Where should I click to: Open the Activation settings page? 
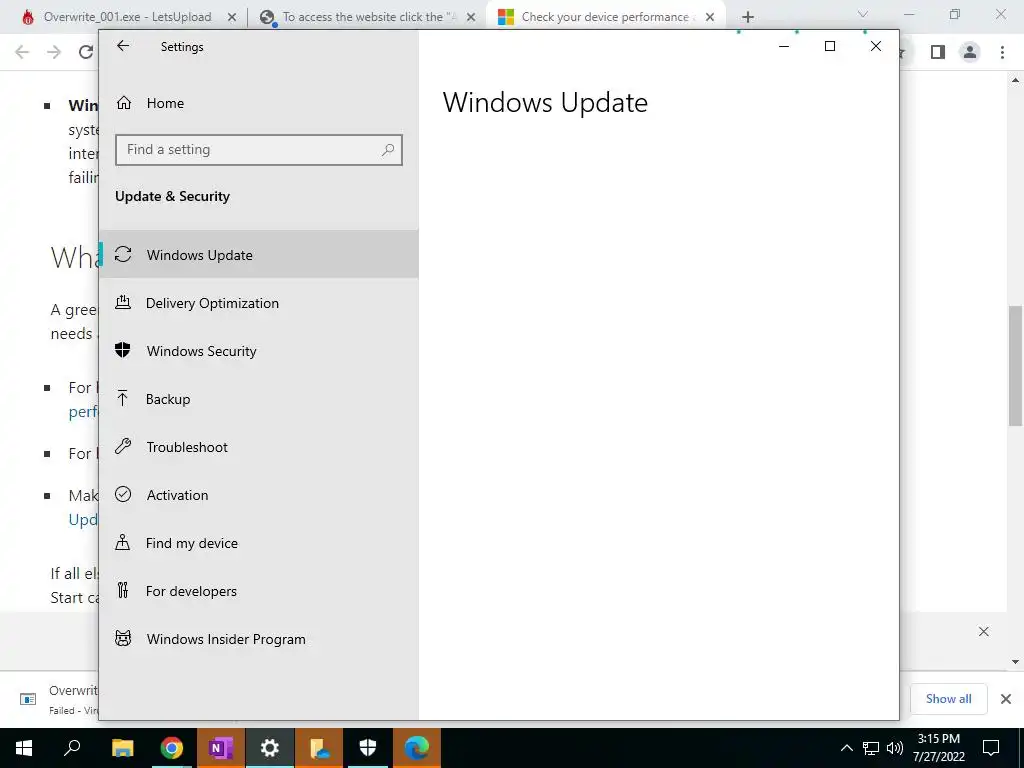pyautogui.click(x=259, y=495)
